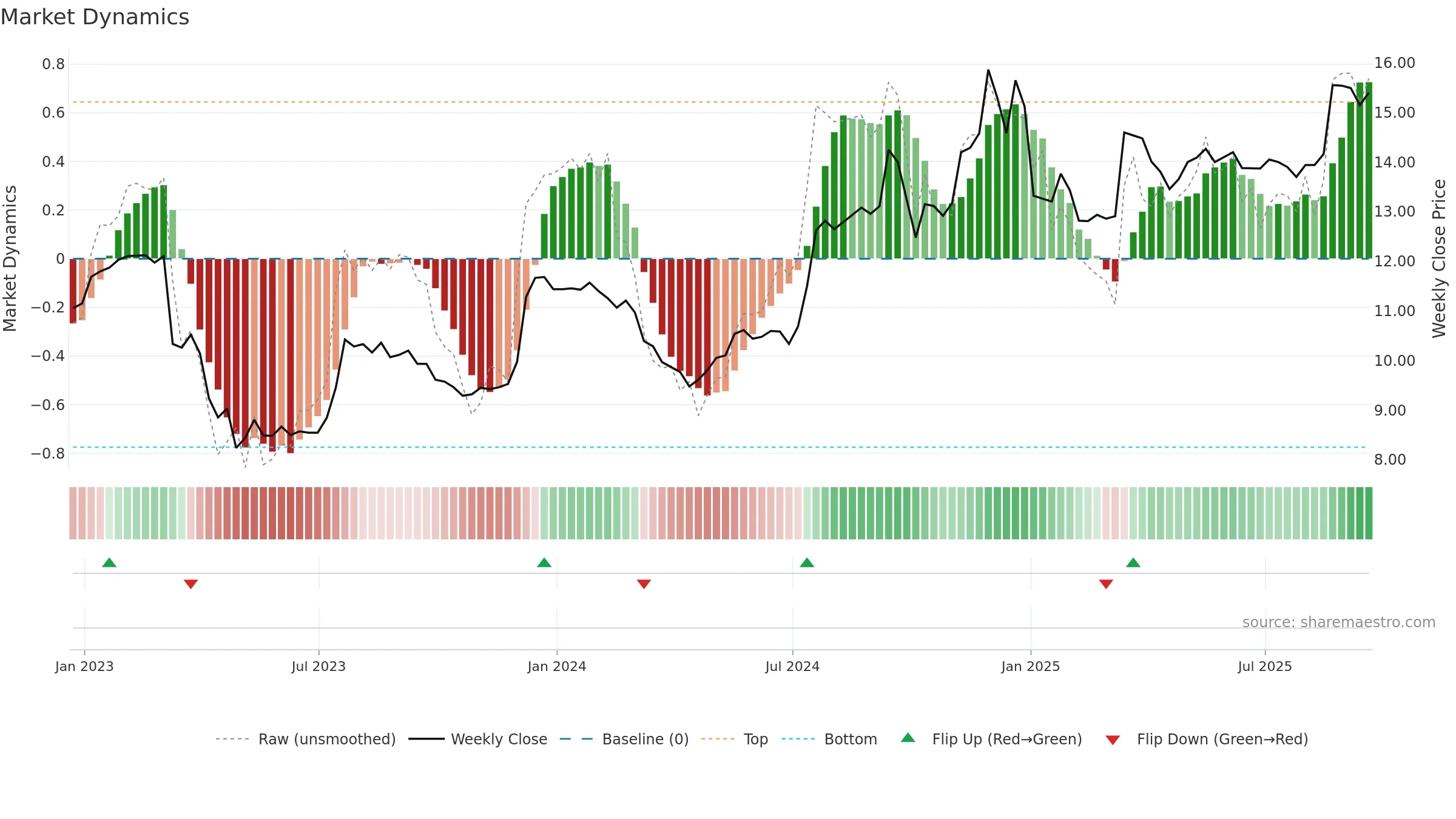
Task: Click the Market Dynamics vertical axis title
Action: (x=10, y=258)
